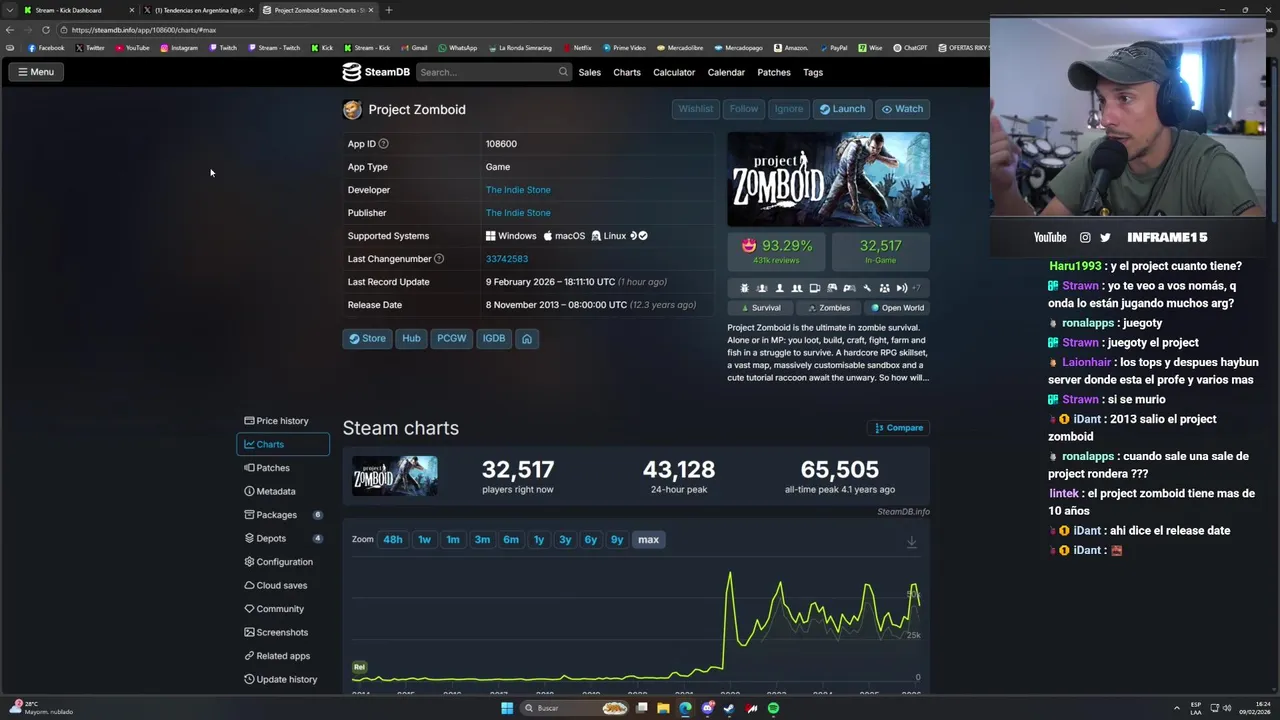The image size is (1280, 720).
Task: Click the 93.29% review rating box
Action: click(x=777, y=252)
